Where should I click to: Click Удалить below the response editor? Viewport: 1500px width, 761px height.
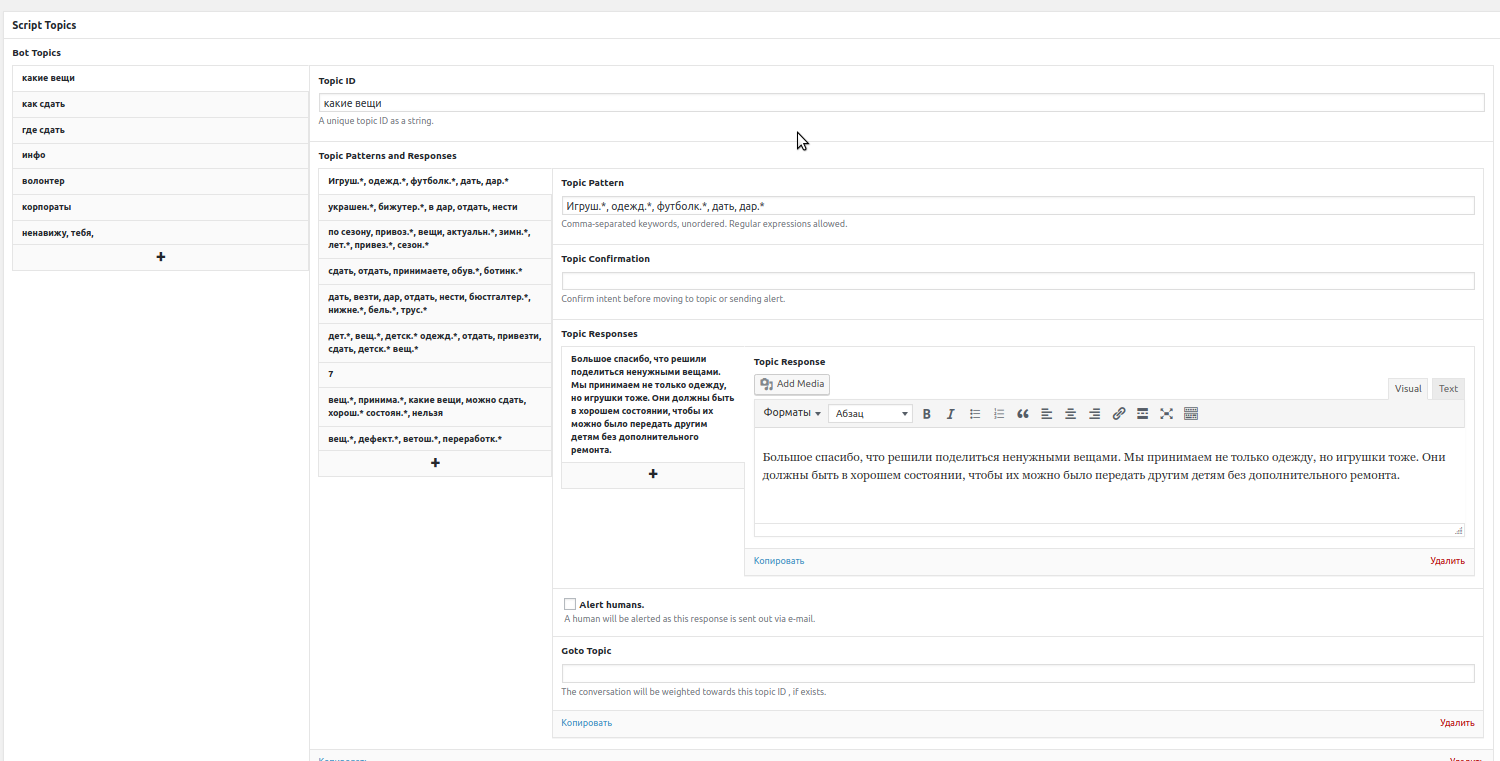click(x=1447, y=561)
